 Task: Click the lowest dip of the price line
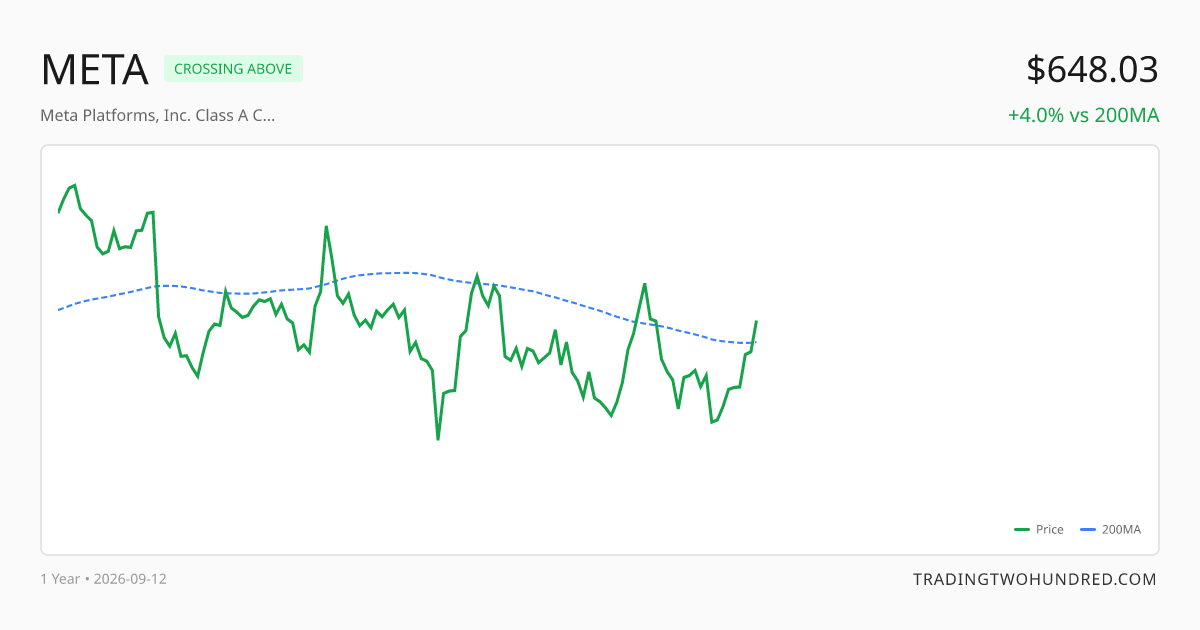pos(438,439)
